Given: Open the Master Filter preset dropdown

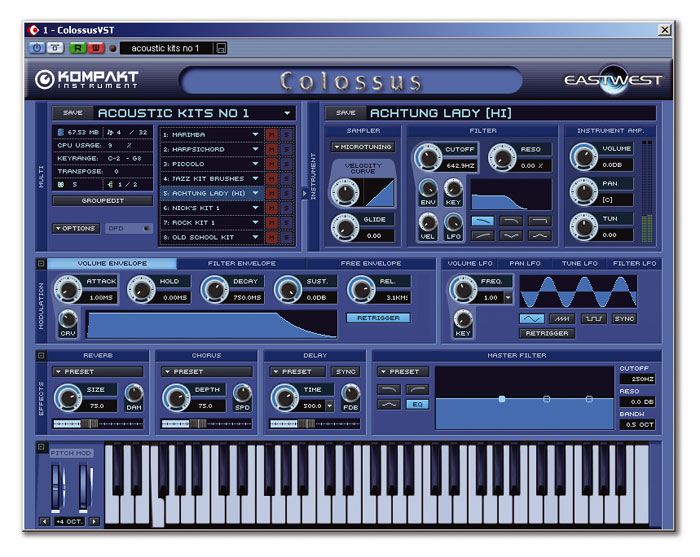Looking at the screenshot, I should click(403, 371).
